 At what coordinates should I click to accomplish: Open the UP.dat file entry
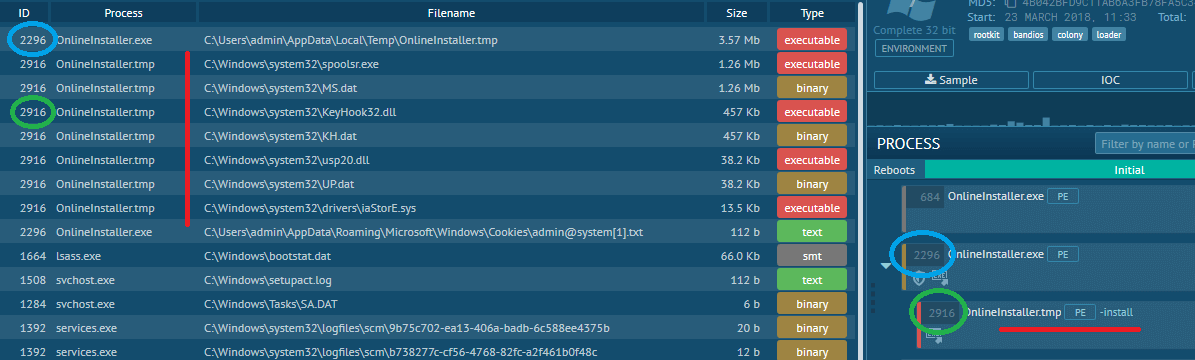coord(279,185)
